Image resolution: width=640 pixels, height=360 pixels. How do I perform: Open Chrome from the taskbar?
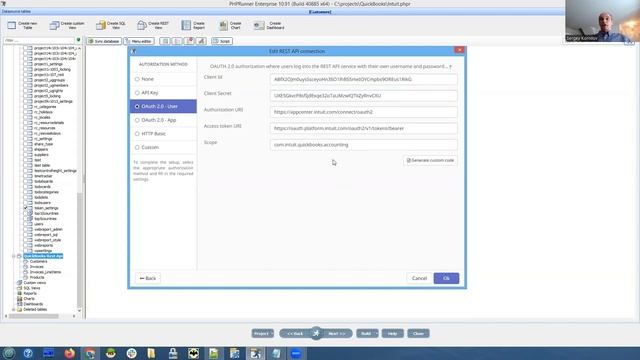point(90,353)
